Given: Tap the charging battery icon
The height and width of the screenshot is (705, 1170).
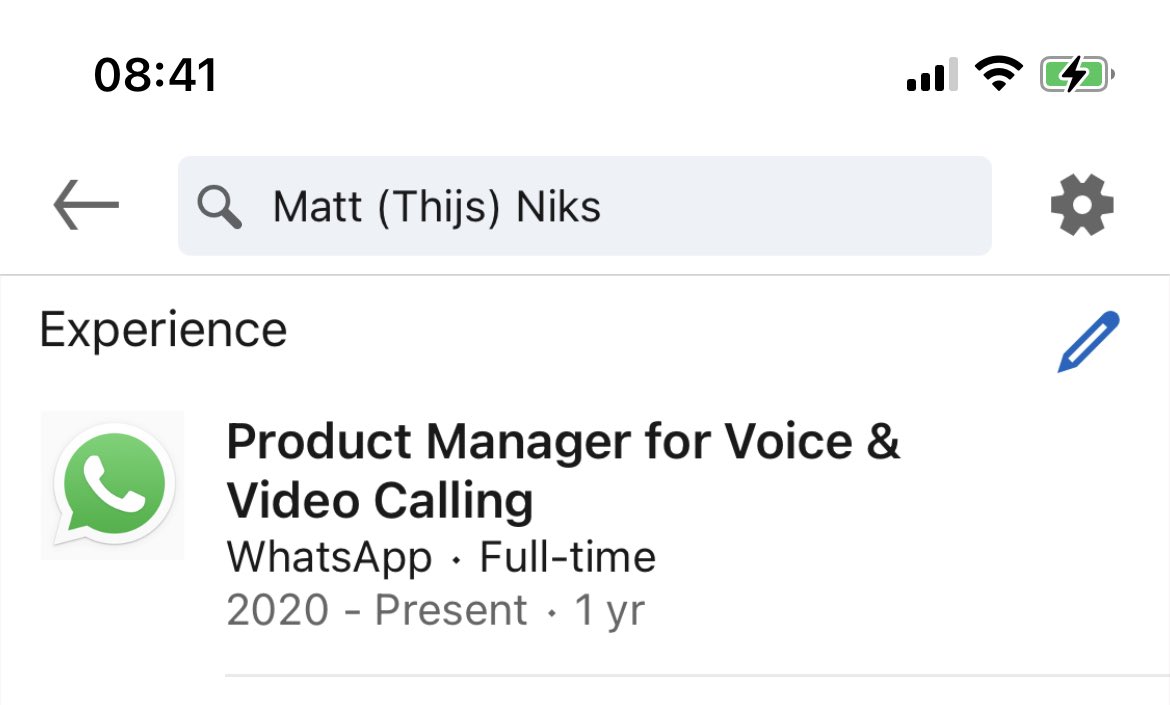Looking at the screenshot, I should 1077,74.
